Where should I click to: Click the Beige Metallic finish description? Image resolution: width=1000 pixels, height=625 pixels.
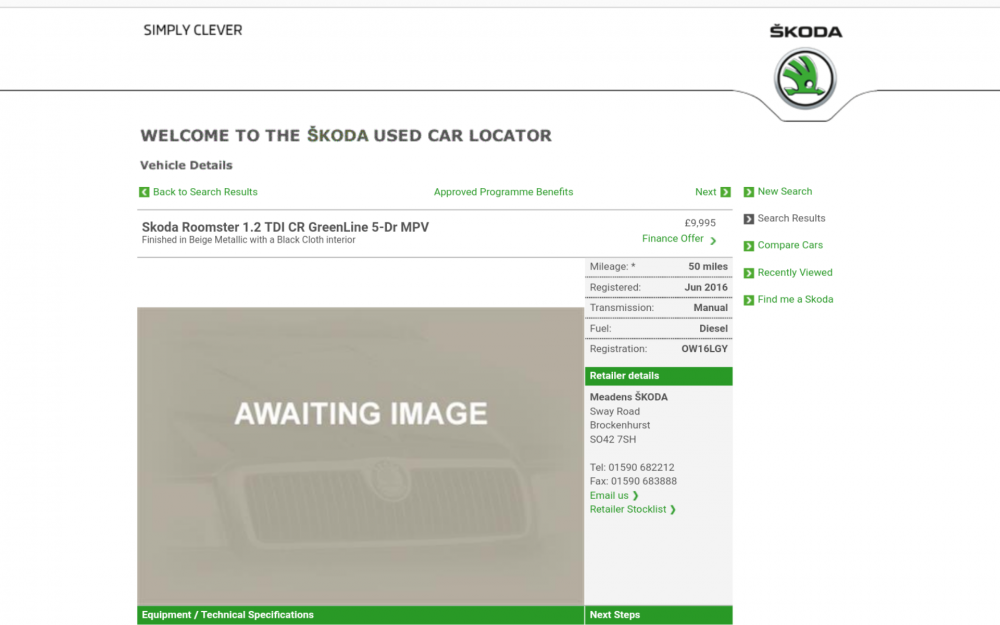pos(248,240)
